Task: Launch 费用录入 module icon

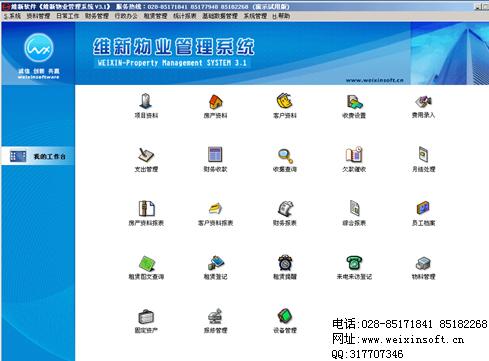Action: [423, 101]
